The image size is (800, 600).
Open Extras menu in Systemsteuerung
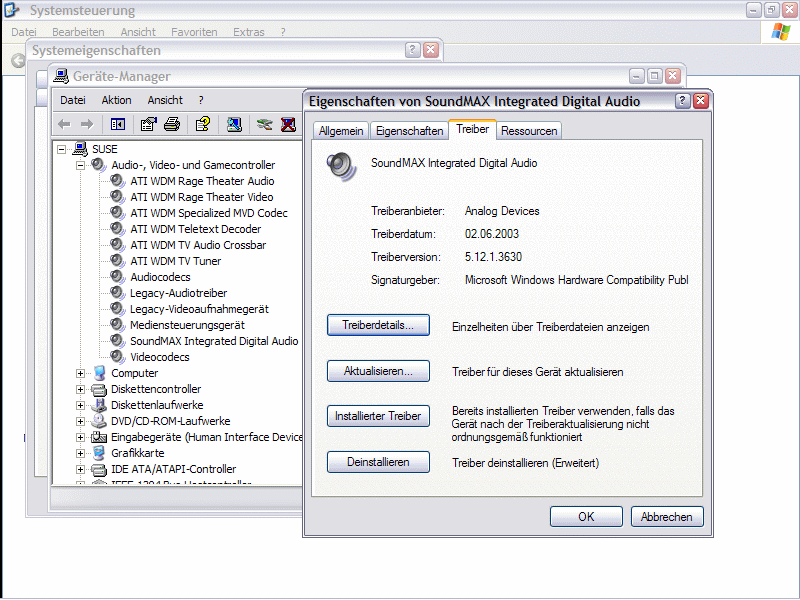coord(248,32)
